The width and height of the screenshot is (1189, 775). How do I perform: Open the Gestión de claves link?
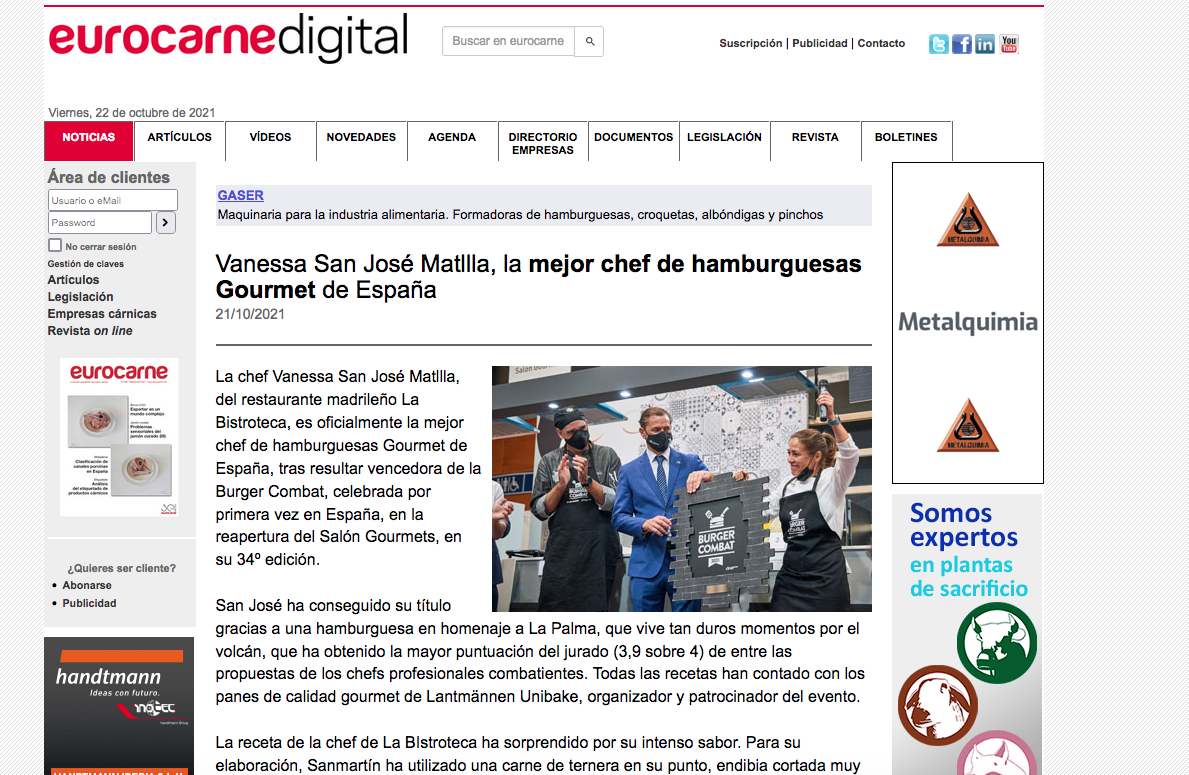86,264
